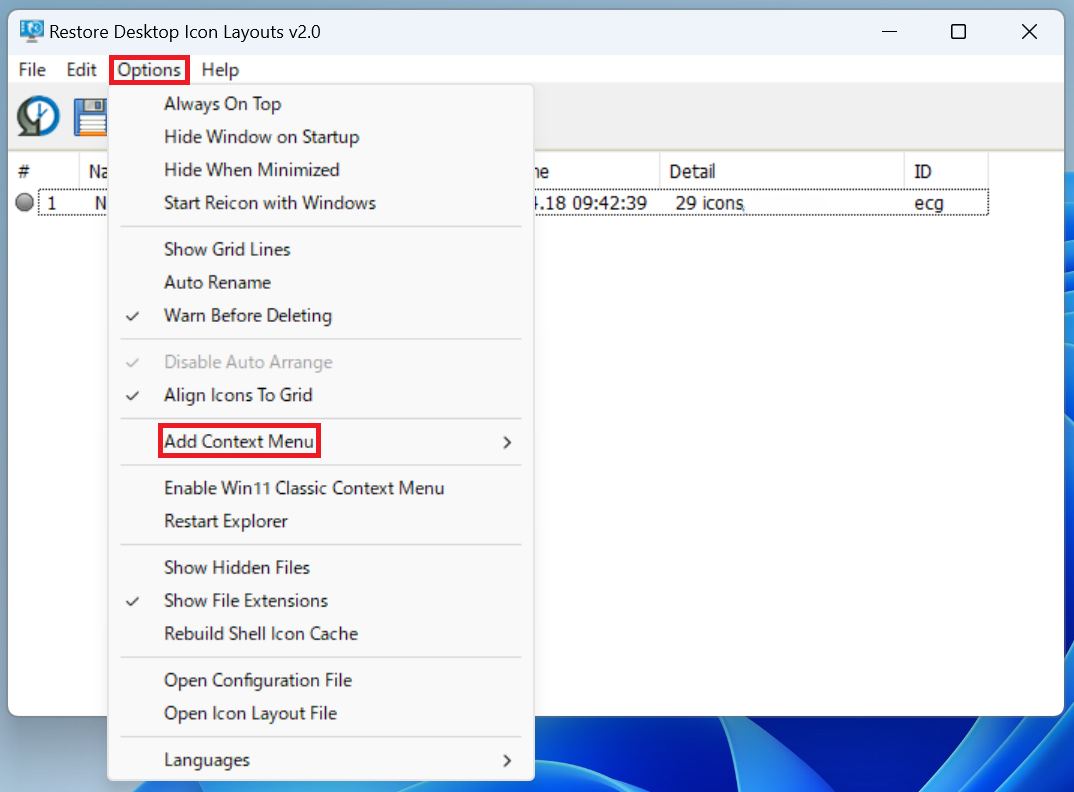The height and width of the screenshot is (792, 1074).
Task: Open the File menu
Action: click(32, 70)
